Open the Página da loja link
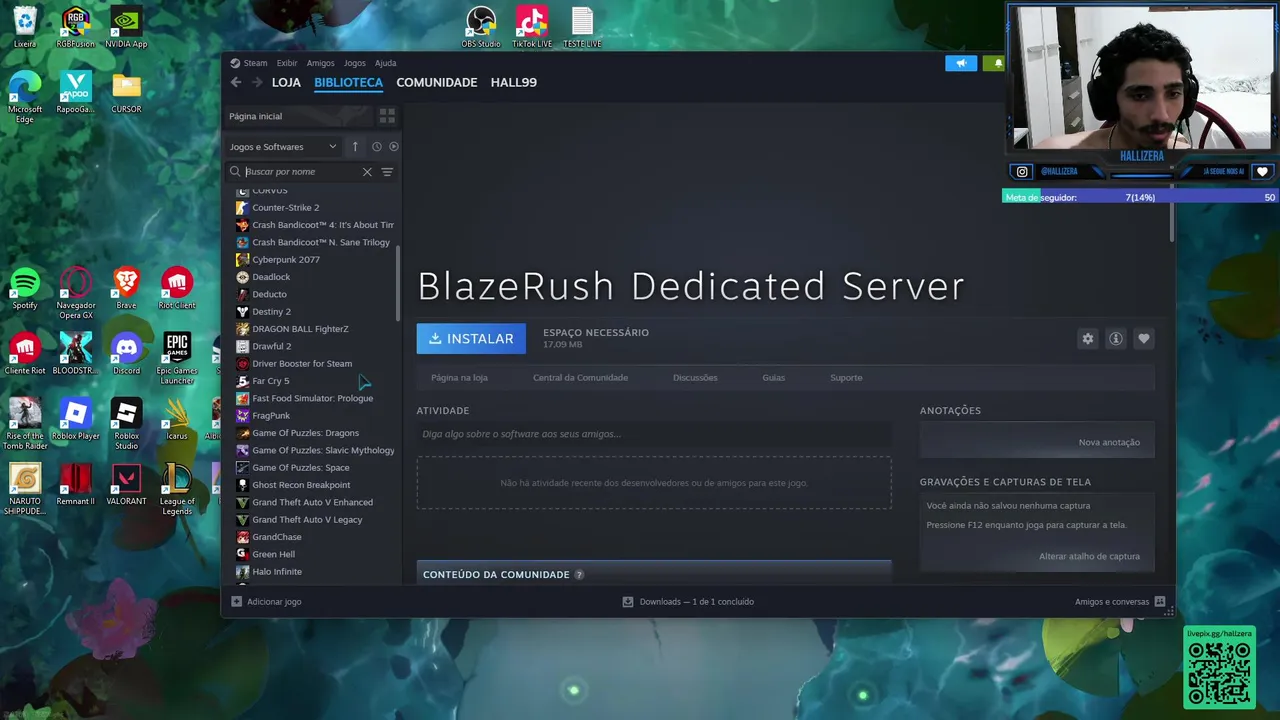Viewport: 1280px width, 720px height. [459, 378]
